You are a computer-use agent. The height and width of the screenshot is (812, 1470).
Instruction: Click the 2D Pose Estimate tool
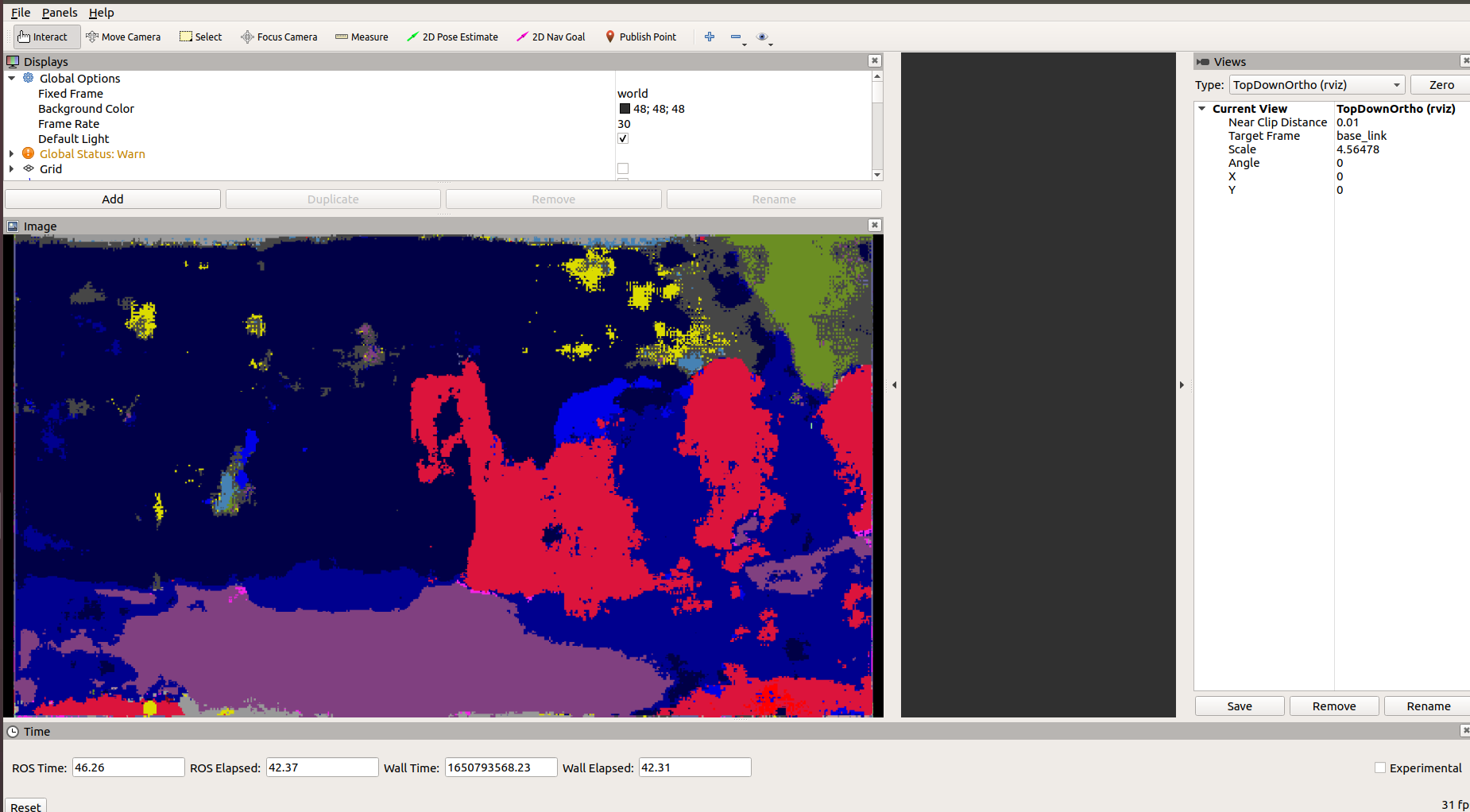452,37
